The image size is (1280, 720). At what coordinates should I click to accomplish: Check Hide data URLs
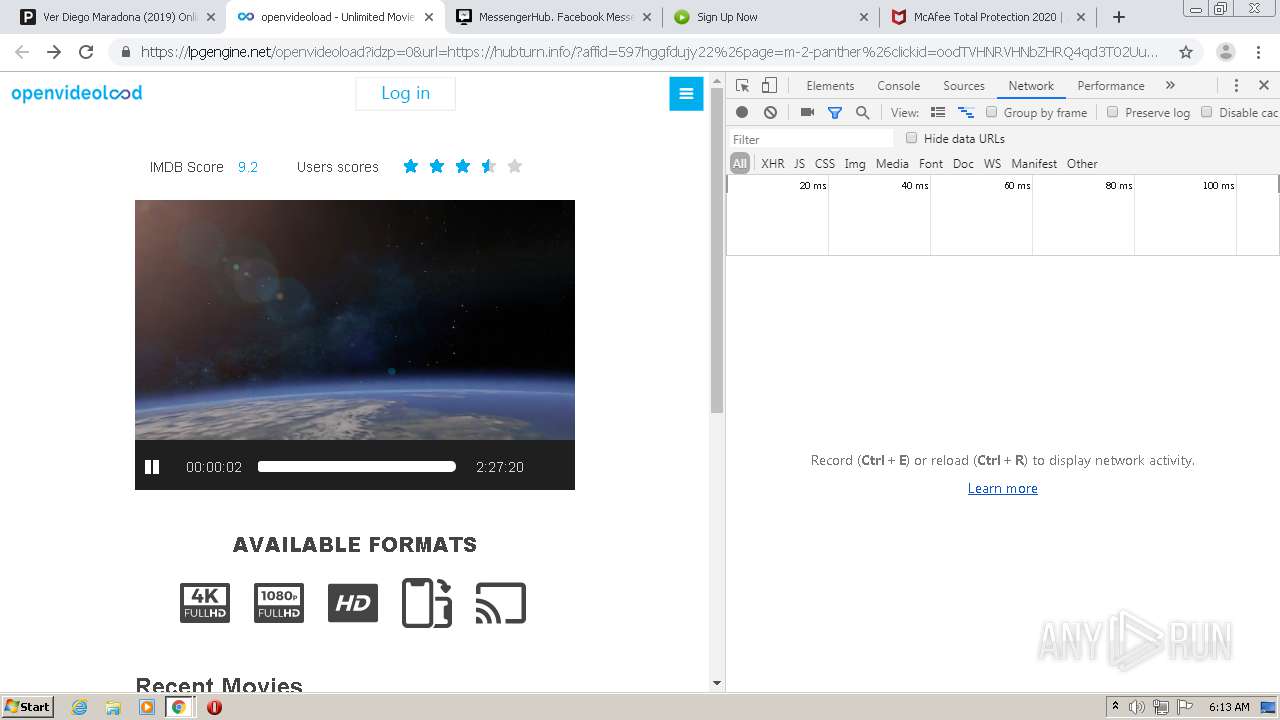(911, 138)
